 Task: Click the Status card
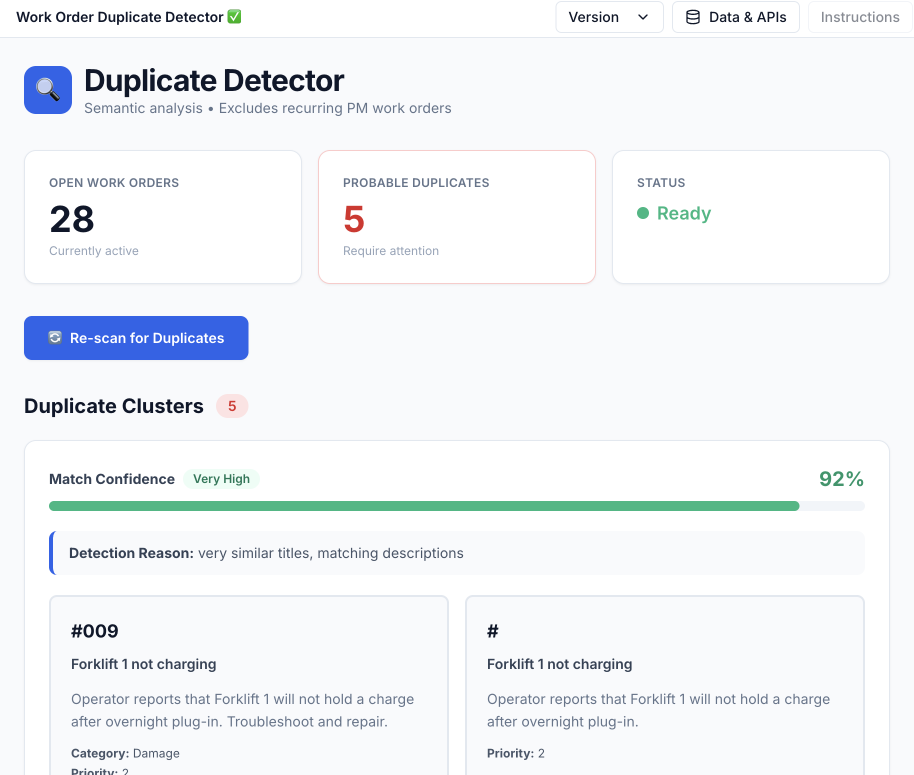(750, 217)
